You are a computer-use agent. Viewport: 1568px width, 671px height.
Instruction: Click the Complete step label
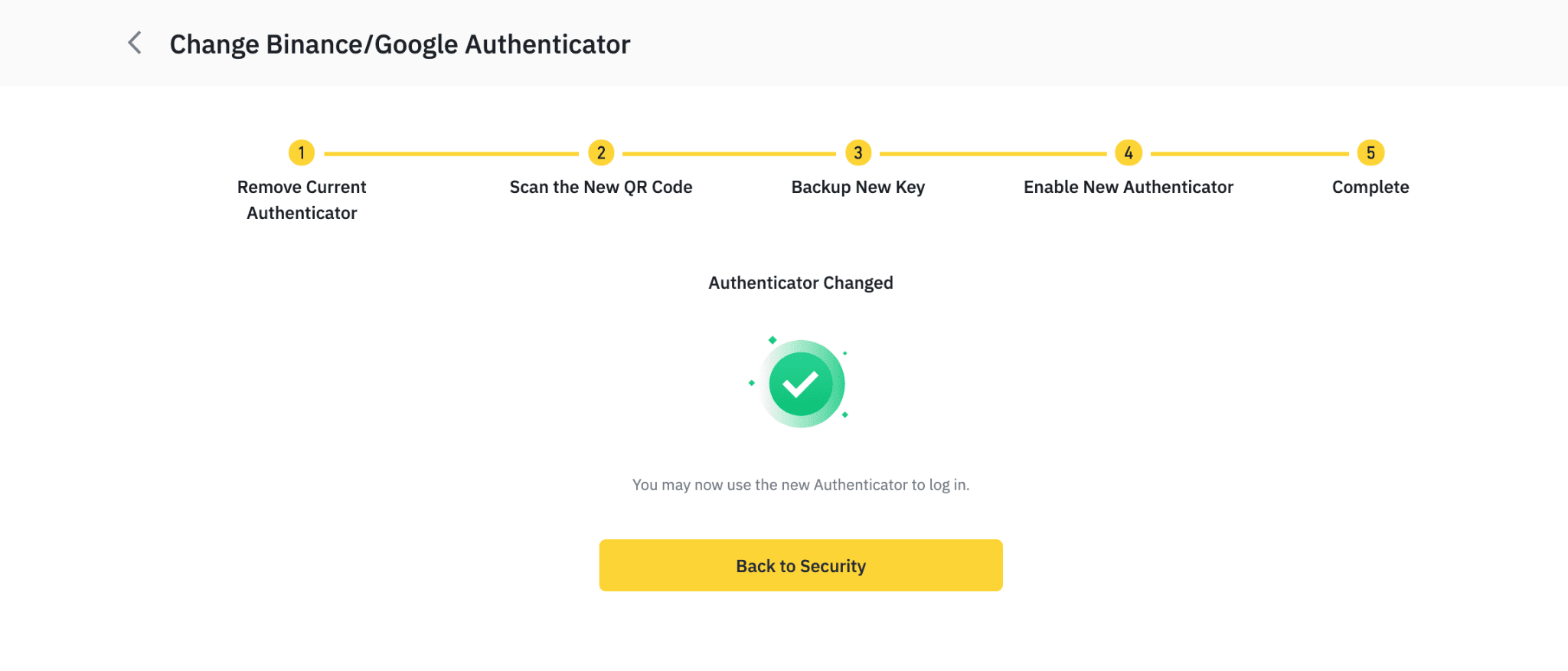click(x=1370, y=187)
